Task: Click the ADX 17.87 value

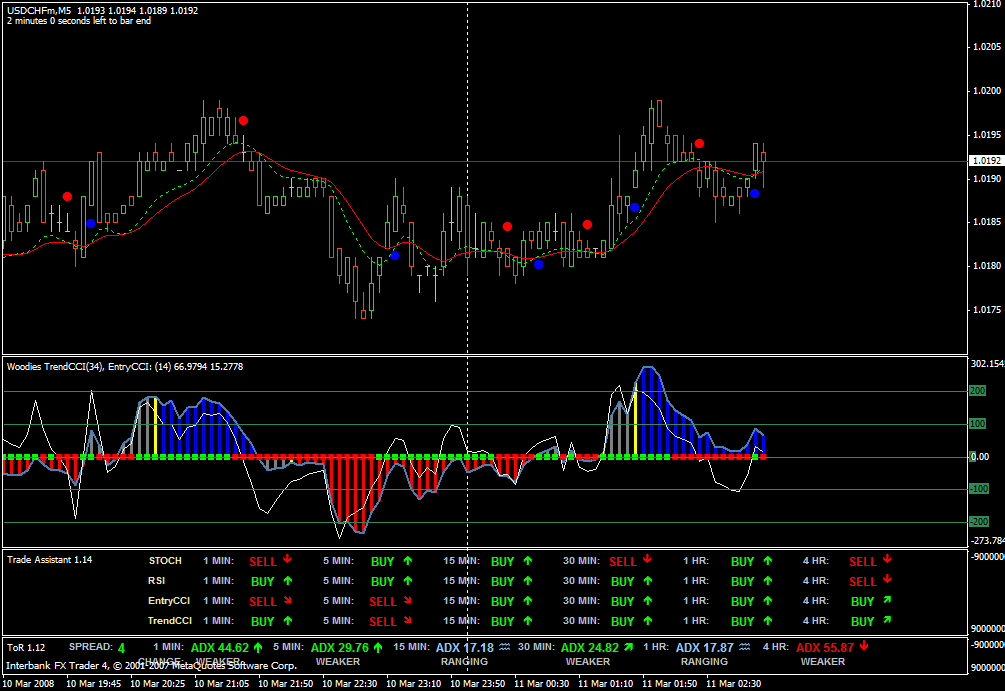Action: [x=704, y=648]
